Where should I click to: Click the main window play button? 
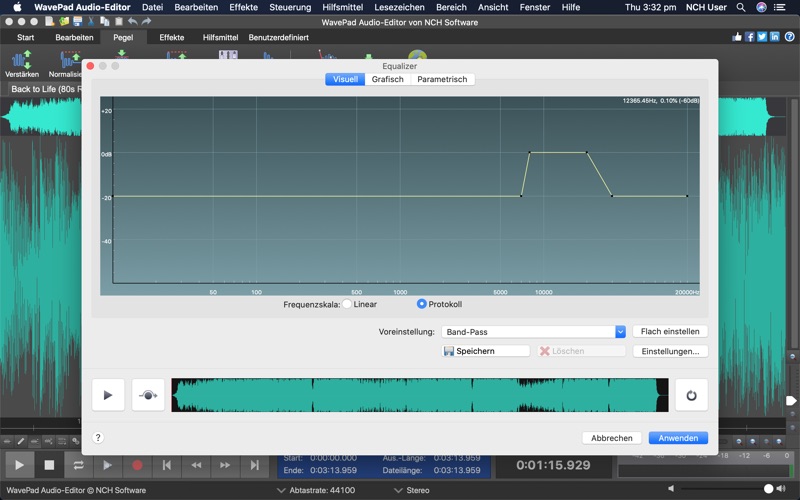(19, 465)
